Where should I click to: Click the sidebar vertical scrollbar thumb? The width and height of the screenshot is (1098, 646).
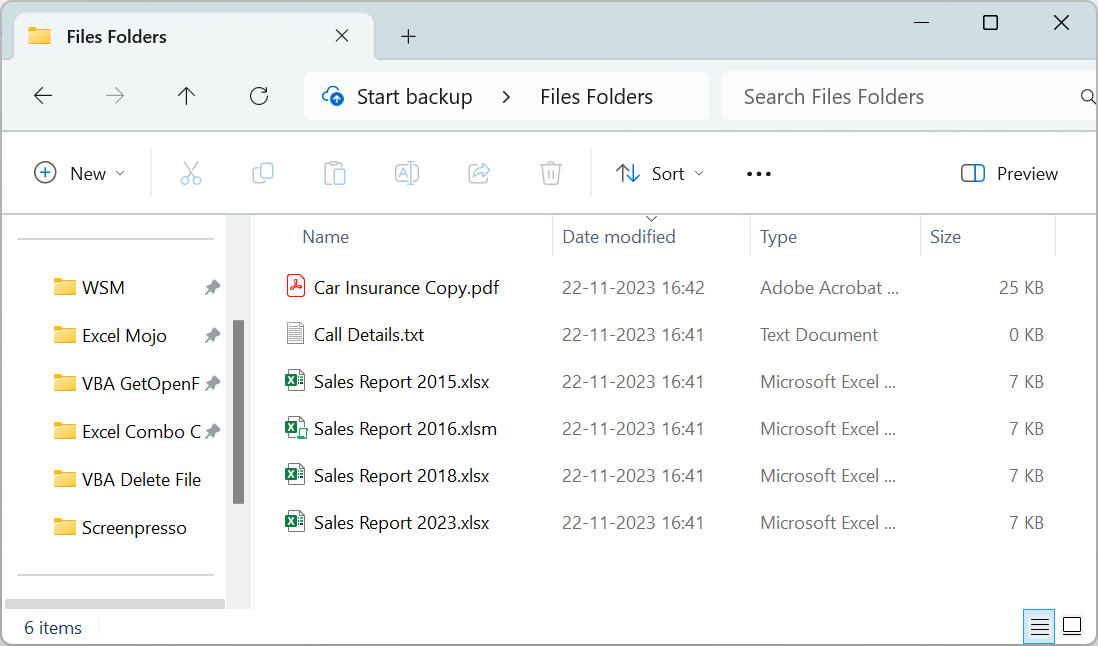pyautogui.click(x=239, y=412)
